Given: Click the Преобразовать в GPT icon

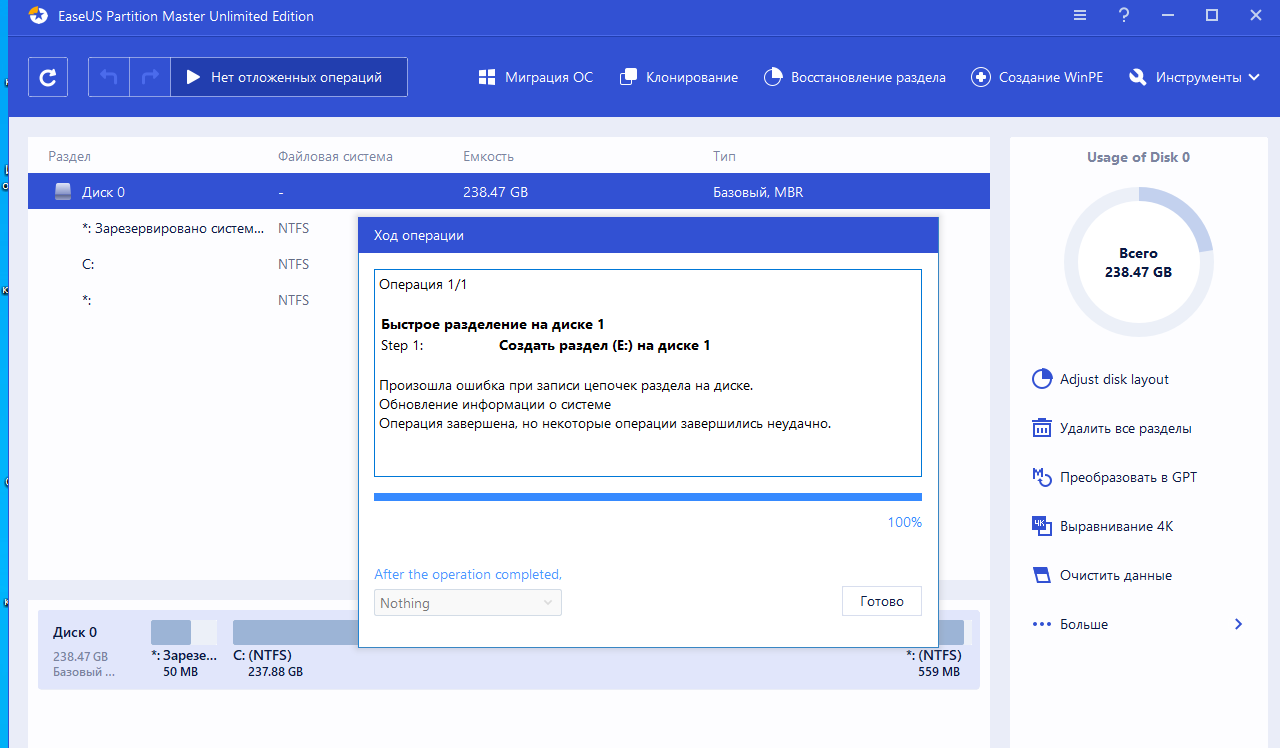Looking at the screenshot, I should click(1042, 477).
